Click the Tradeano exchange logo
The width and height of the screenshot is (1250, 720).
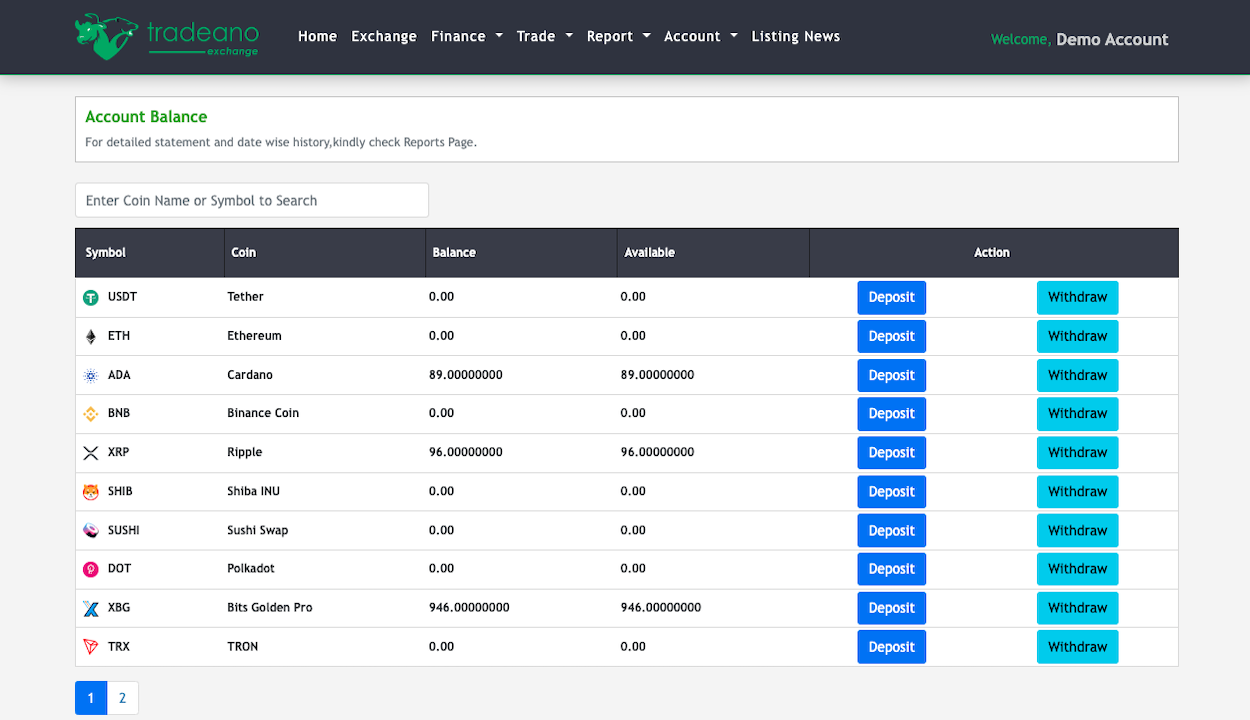point(167,36)
